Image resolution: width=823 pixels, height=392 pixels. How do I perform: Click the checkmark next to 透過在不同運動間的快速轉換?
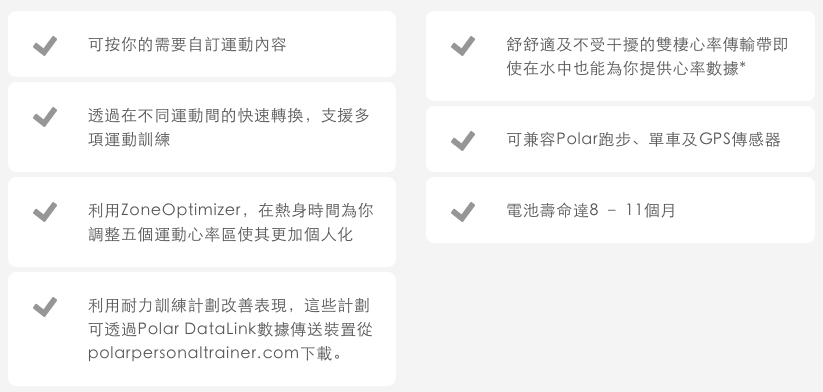point(45,116)
